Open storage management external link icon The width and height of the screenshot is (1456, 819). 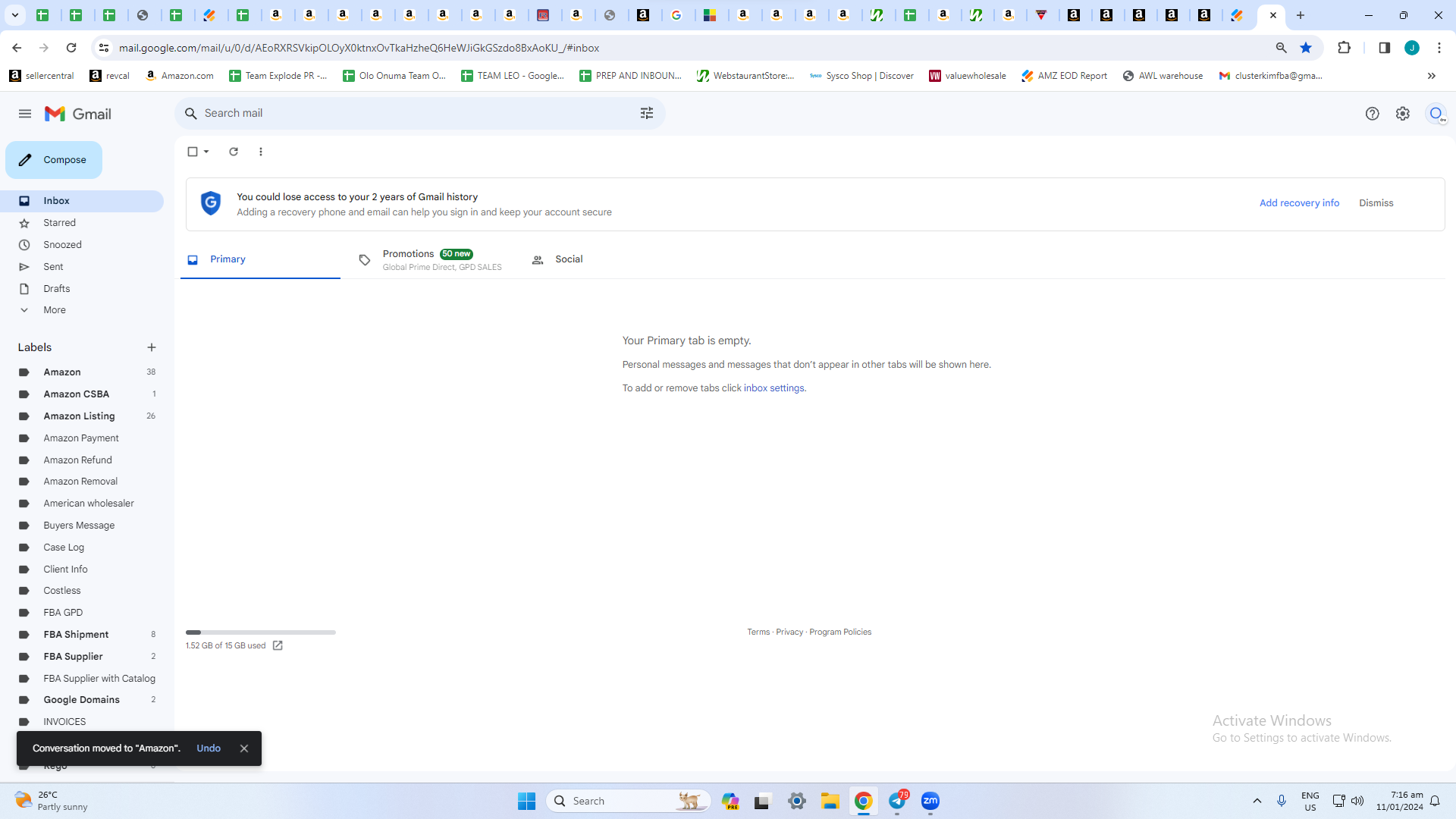pyautogui.click(x=278, y=646)
